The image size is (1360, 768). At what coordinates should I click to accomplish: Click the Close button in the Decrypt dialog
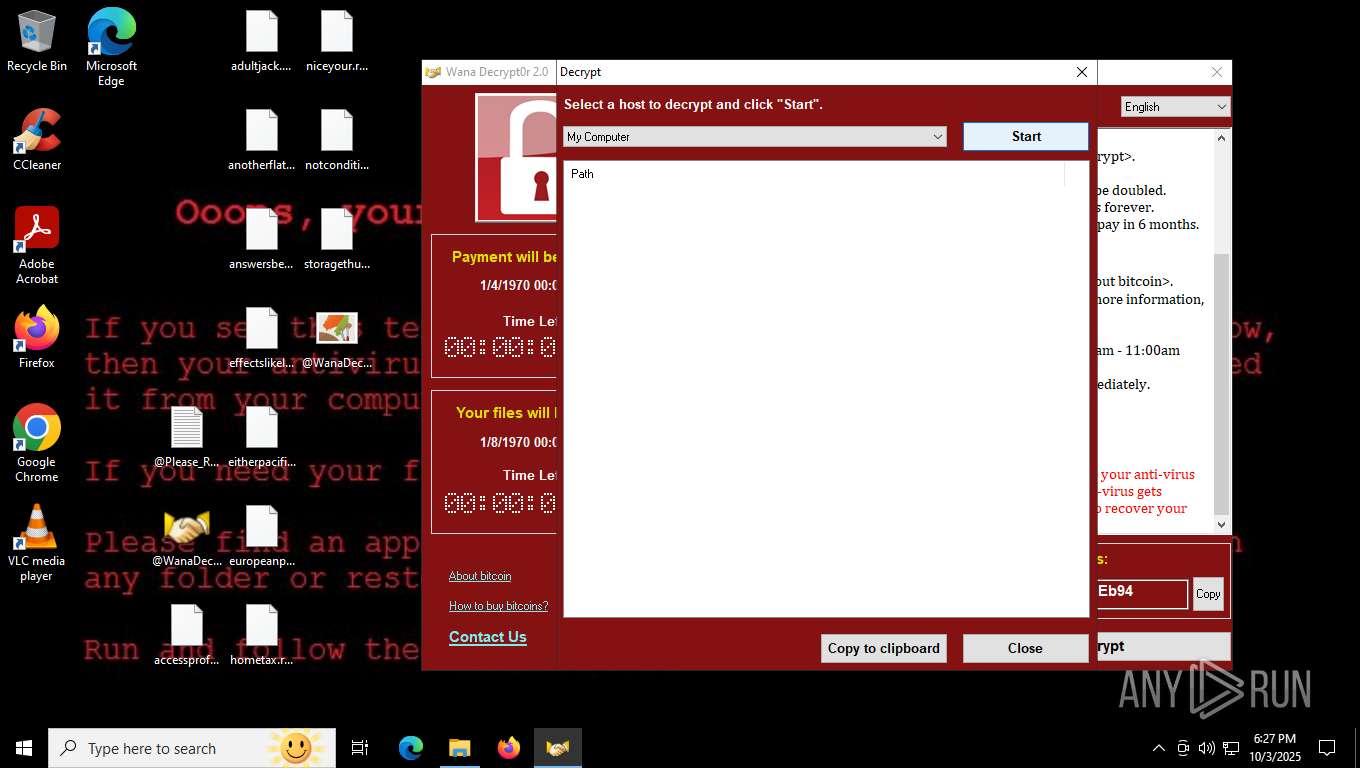pyautogui.click(x=1025, y=648)
